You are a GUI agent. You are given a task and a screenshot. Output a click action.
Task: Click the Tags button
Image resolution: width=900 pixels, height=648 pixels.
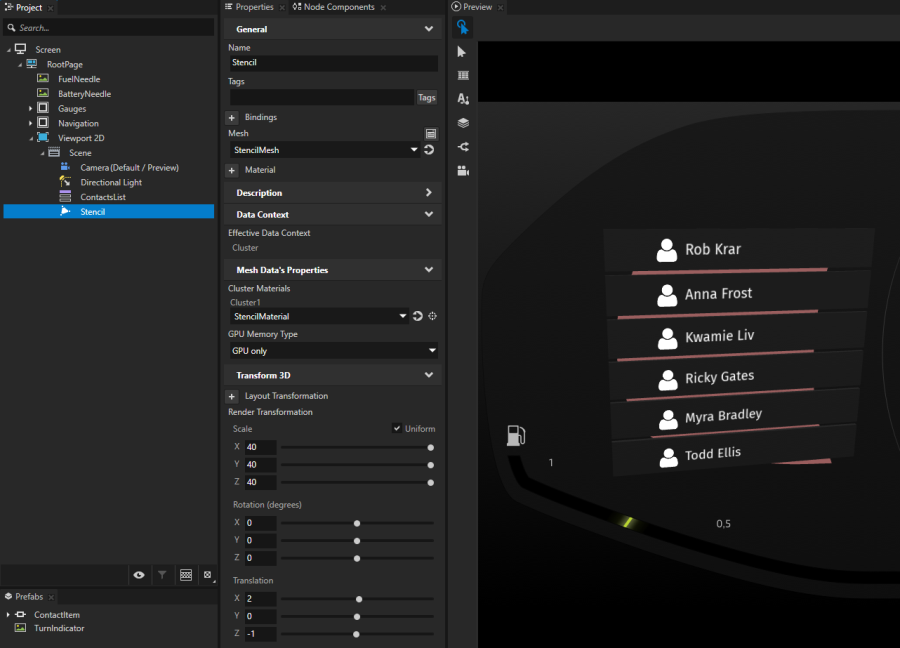(x=427, y=98)
